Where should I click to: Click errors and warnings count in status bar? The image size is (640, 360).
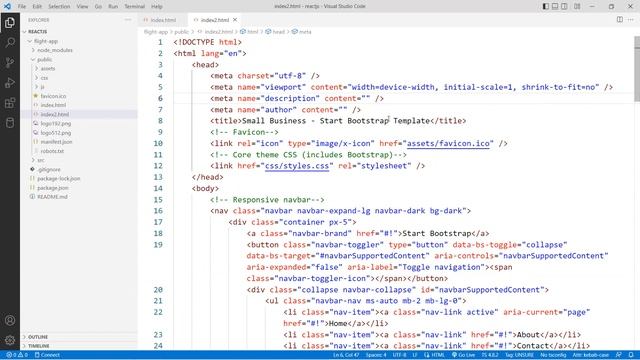[17, 355]
